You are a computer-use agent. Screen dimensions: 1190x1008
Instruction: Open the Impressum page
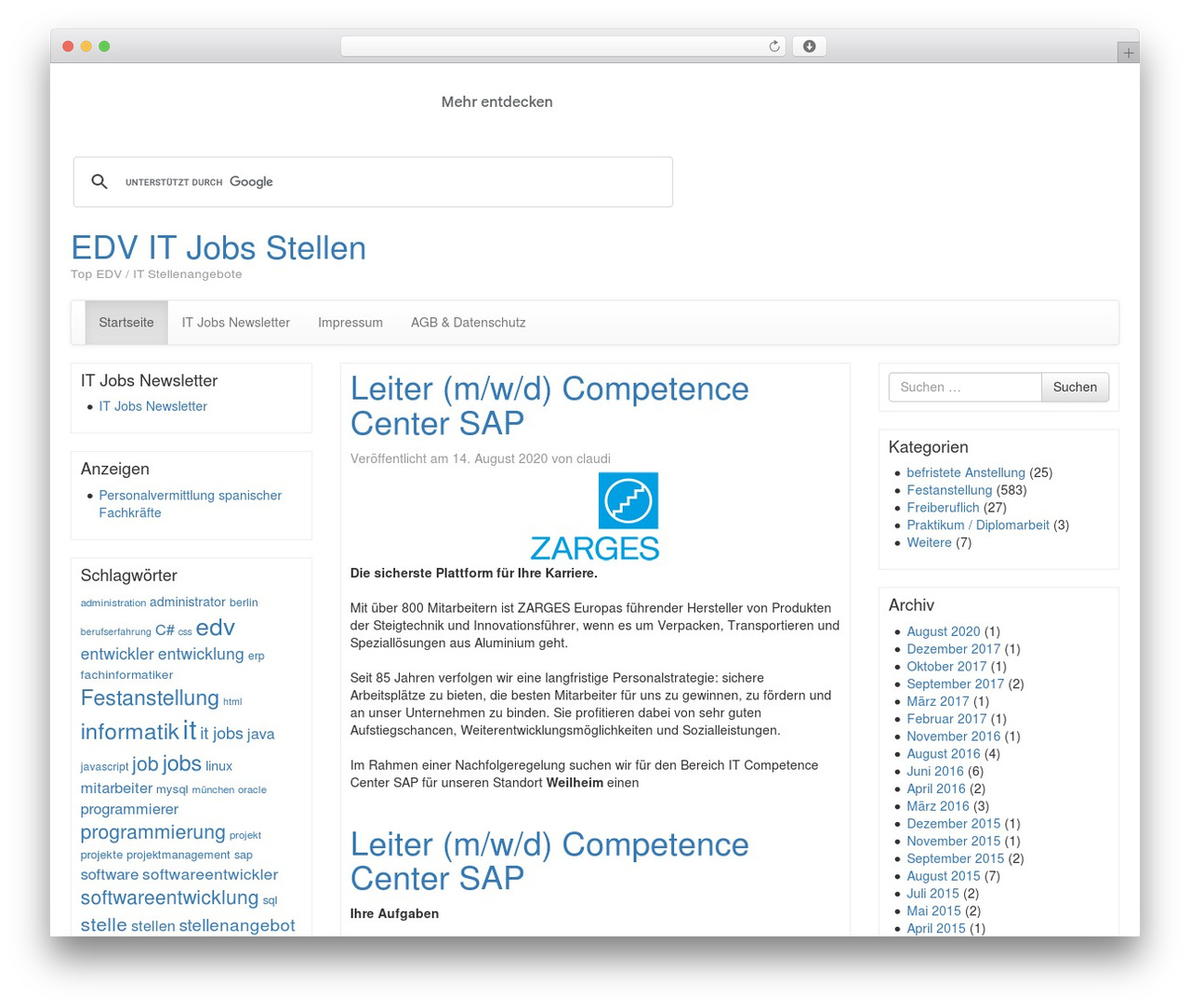(x=350, y=323)
